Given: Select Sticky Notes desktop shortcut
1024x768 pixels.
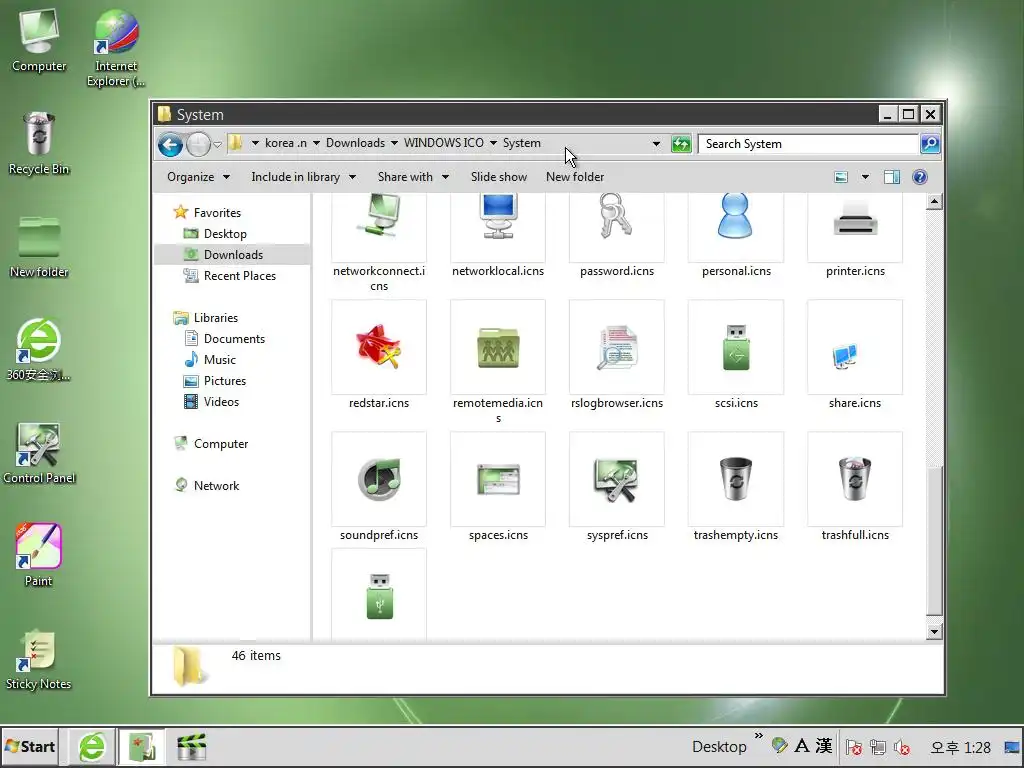Looking at the screenshot, I should (39, 660).
